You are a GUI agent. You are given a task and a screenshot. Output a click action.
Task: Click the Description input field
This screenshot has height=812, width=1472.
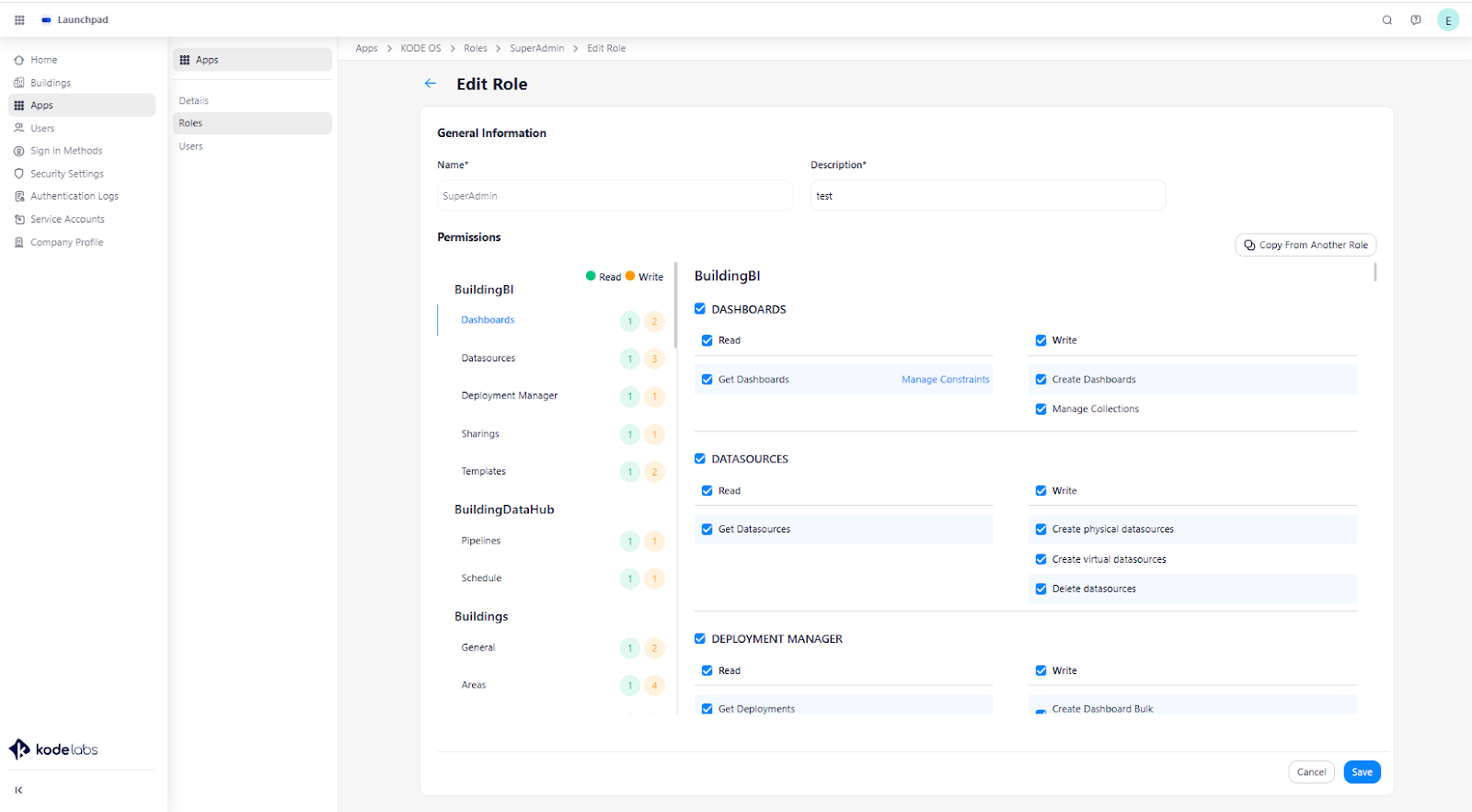pos(987,196)
